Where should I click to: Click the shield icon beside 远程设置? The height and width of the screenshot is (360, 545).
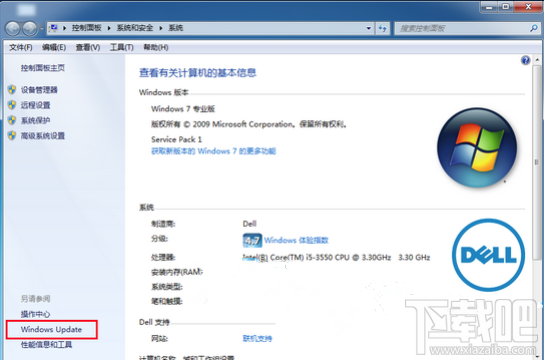(12, 105)
